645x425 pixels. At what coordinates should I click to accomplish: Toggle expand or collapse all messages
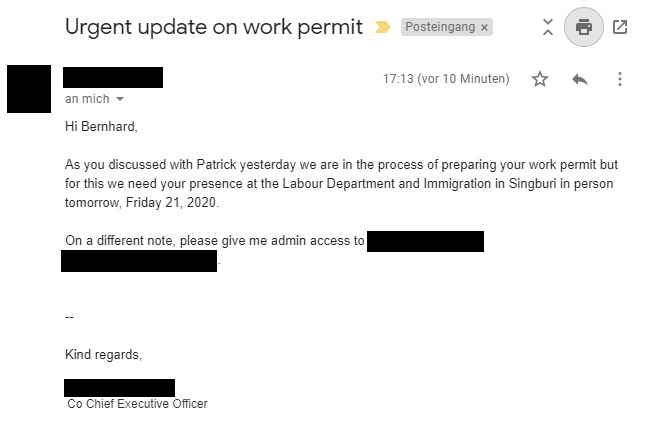click(547, 28)
